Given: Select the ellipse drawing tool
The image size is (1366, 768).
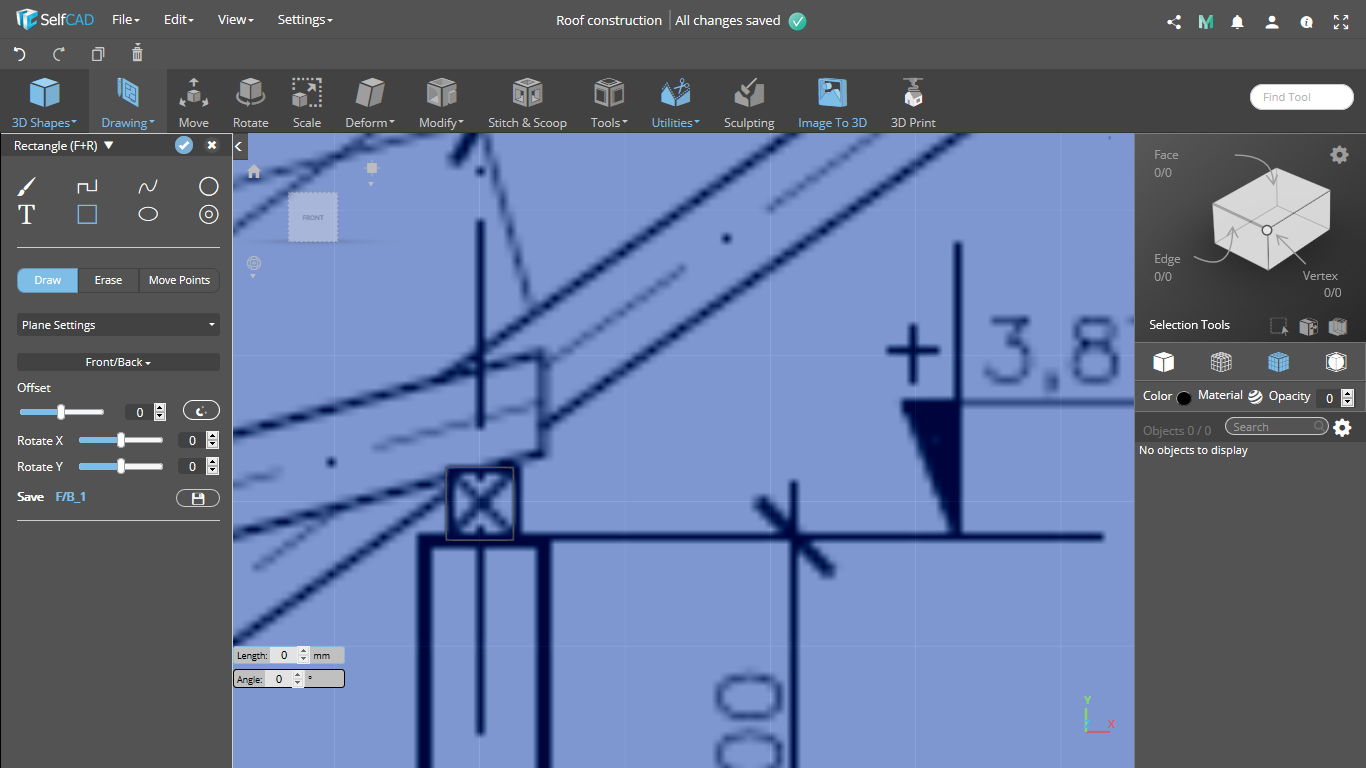Looking at the screenshot, I should pyautogui.click(x=148, y=214).
